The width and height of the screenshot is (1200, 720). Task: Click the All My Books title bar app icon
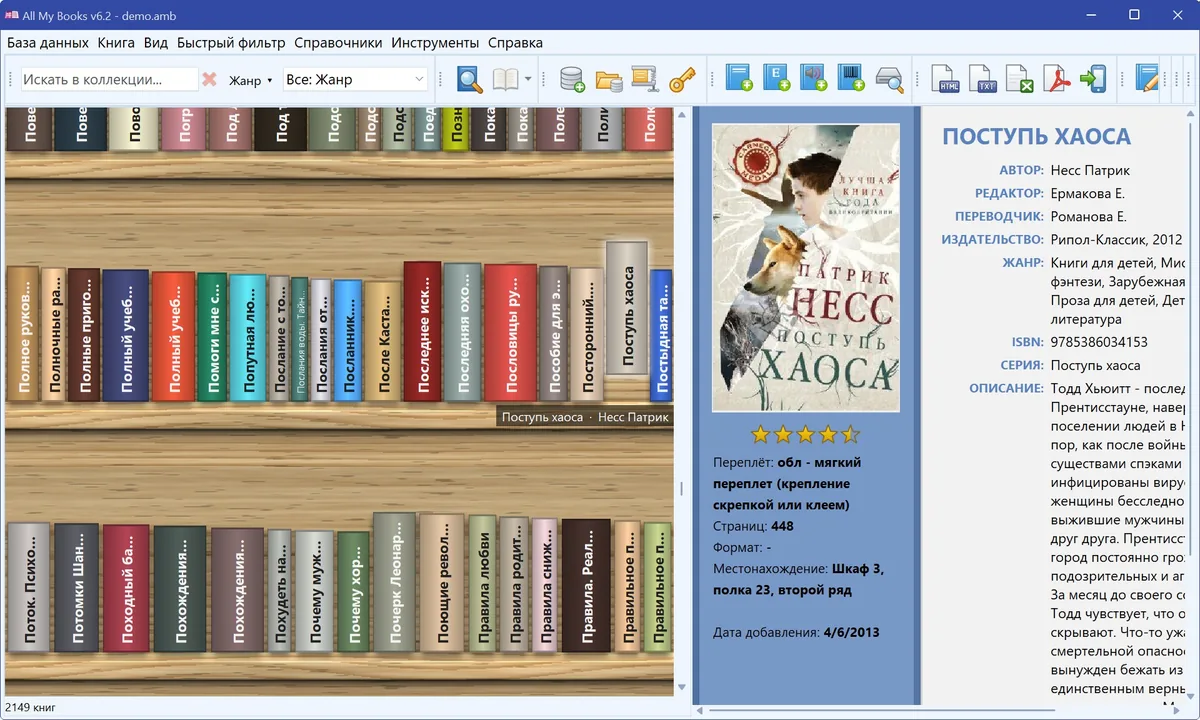12,15
